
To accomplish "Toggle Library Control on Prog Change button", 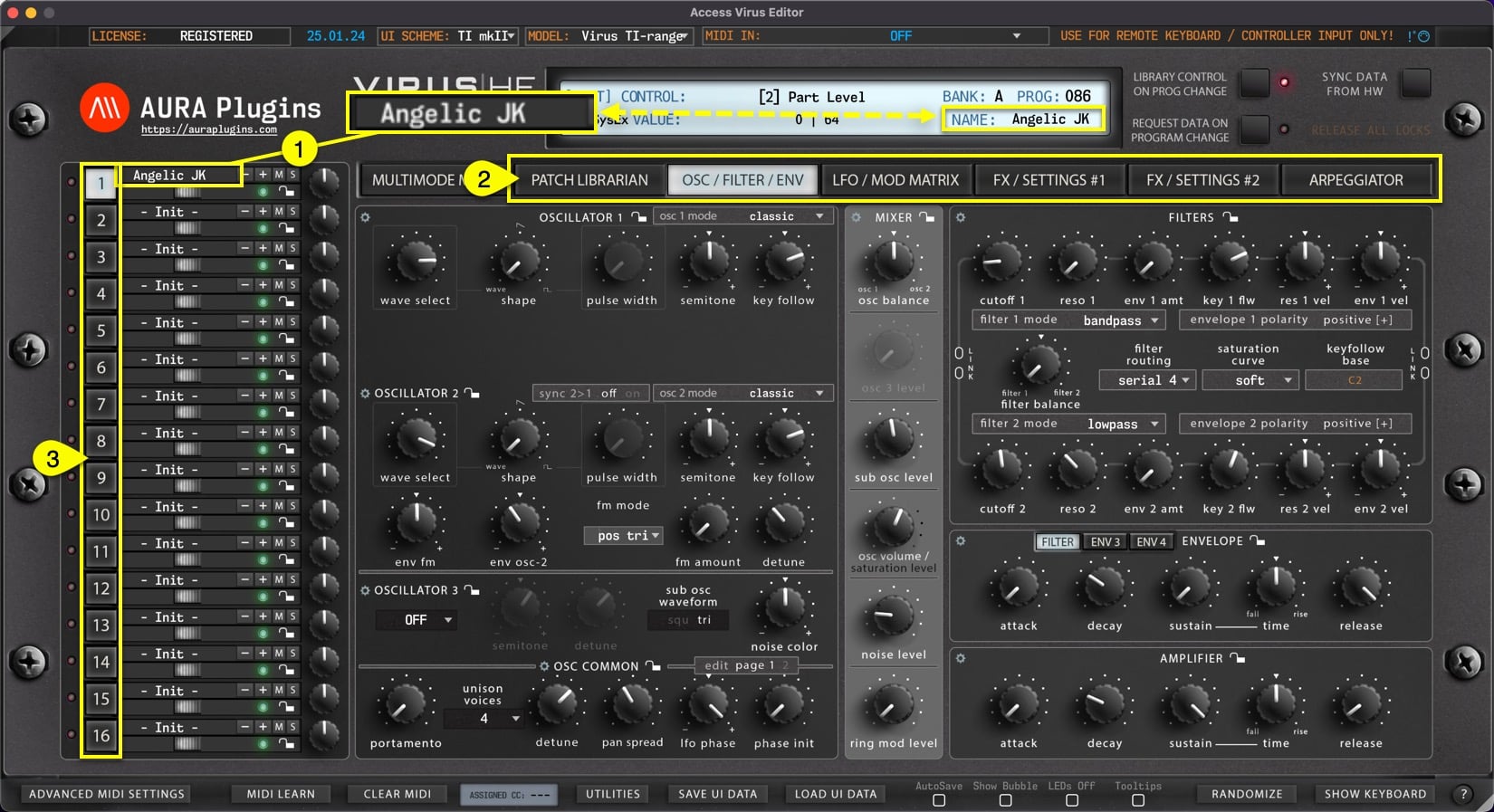I will tap(1254, 83).
